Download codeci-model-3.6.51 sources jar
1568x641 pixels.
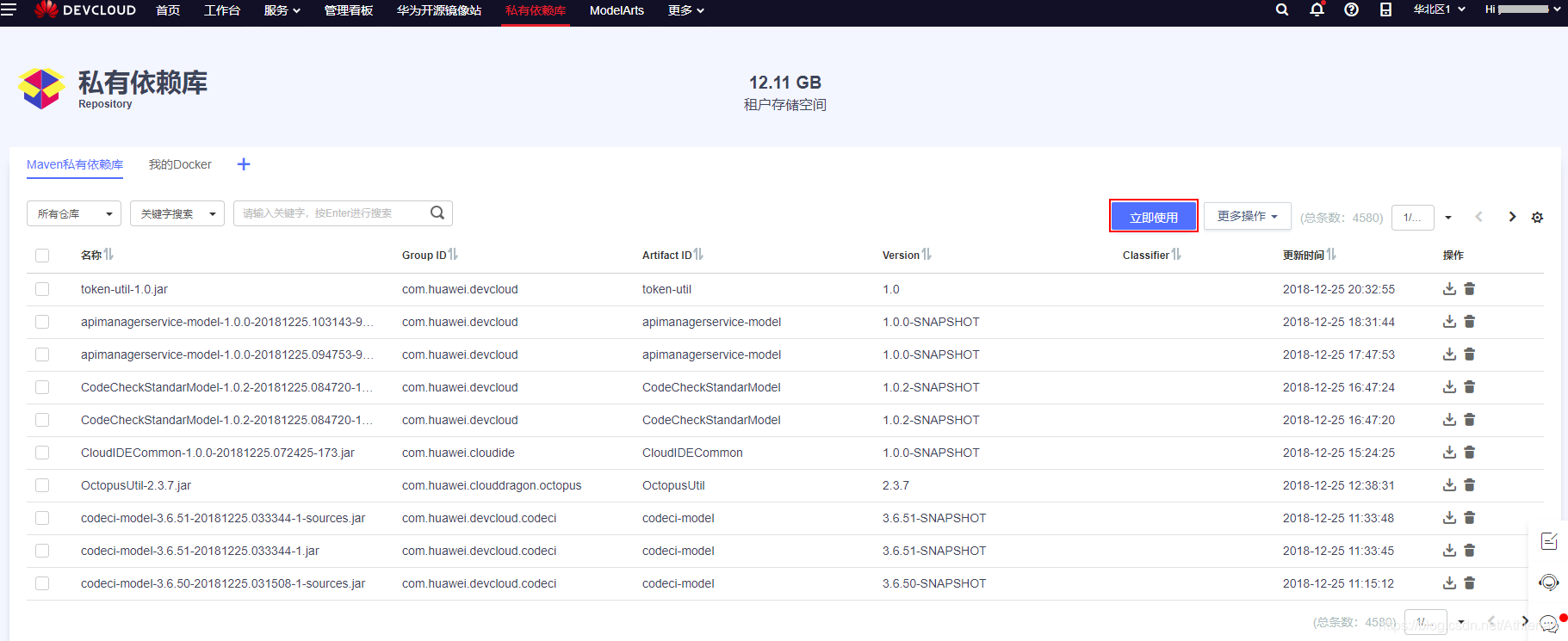click(x=1449, y=518)
